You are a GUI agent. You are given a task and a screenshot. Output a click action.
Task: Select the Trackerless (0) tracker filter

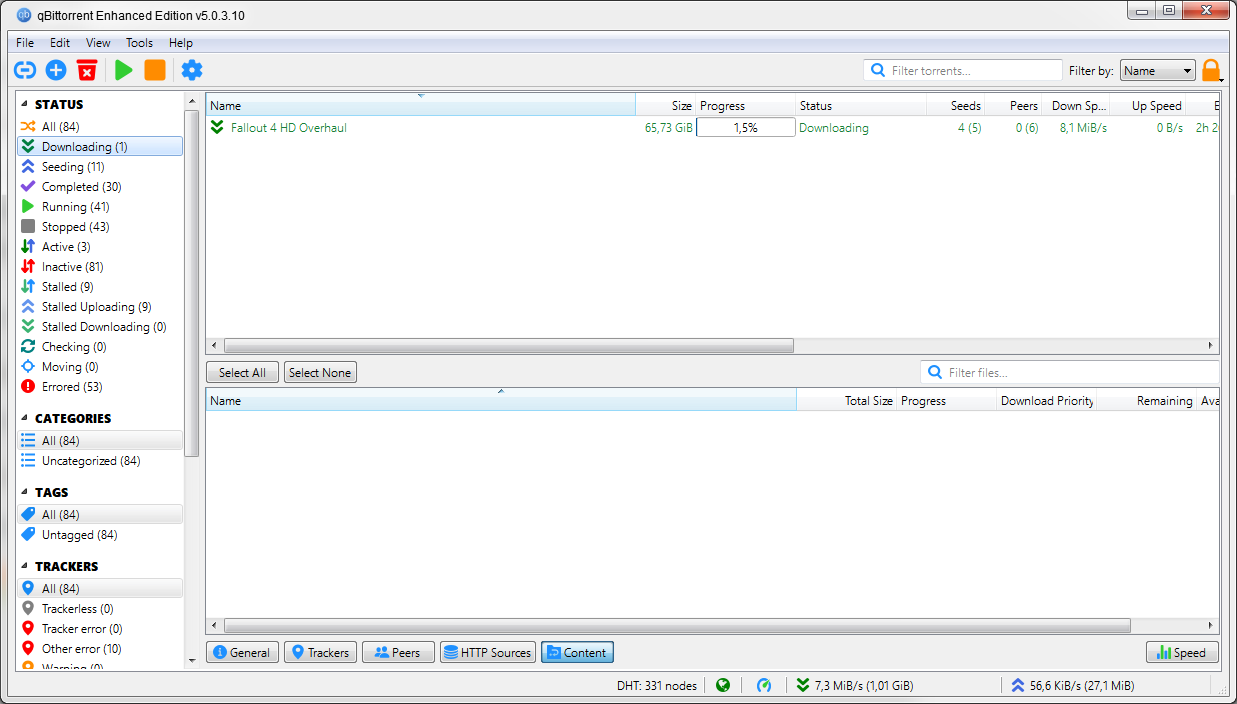[100, 608]
